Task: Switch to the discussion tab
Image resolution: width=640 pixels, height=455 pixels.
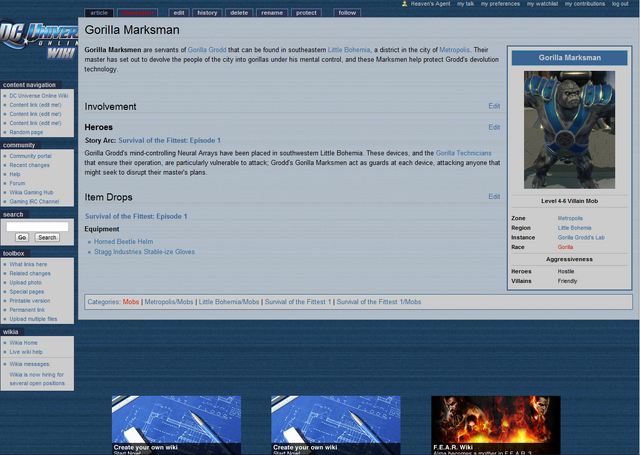Action: pyautogui.click(x=138, y=13)
